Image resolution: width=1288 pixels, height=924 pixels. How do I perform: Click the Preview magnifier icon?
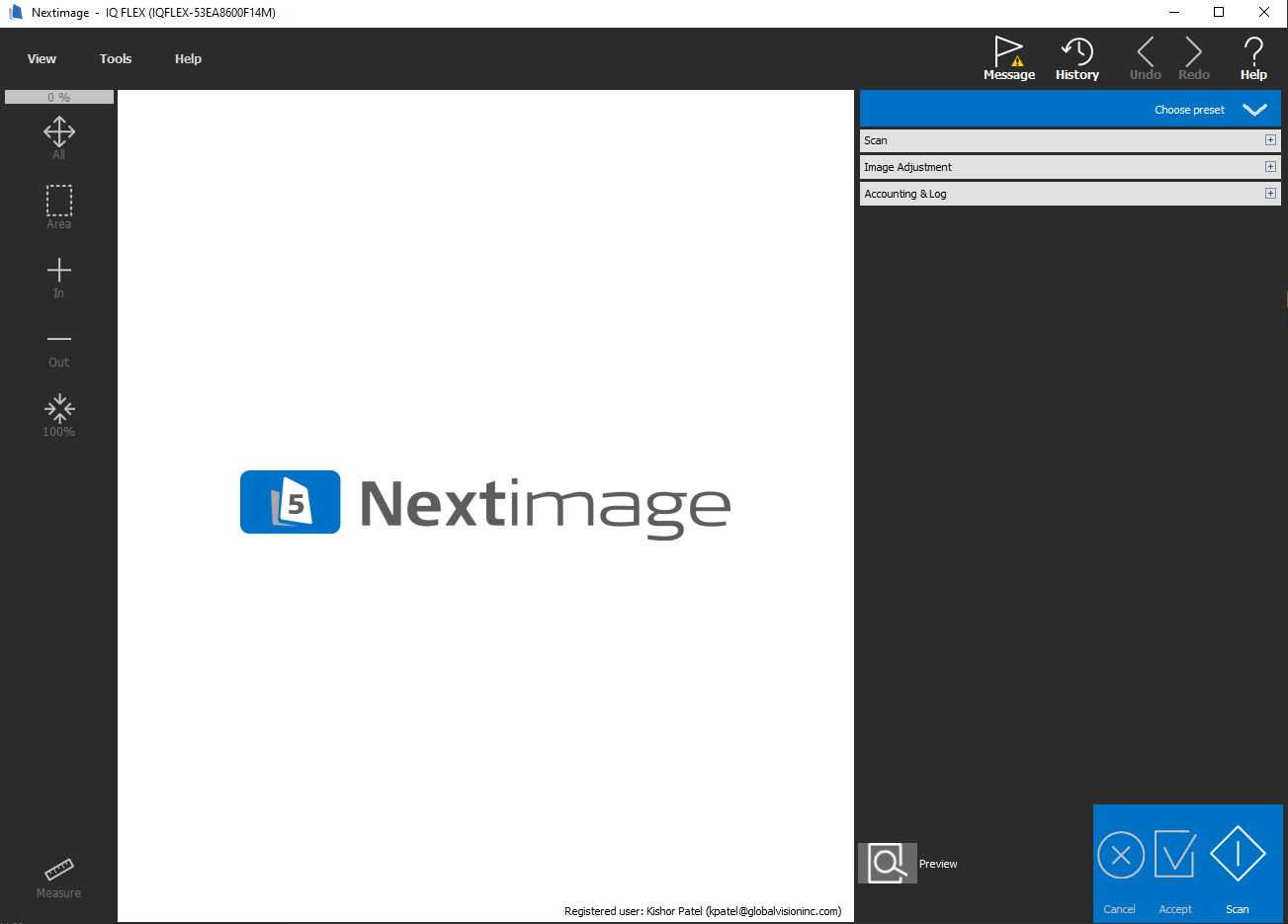pyautogui.click(x=887, y=863)
